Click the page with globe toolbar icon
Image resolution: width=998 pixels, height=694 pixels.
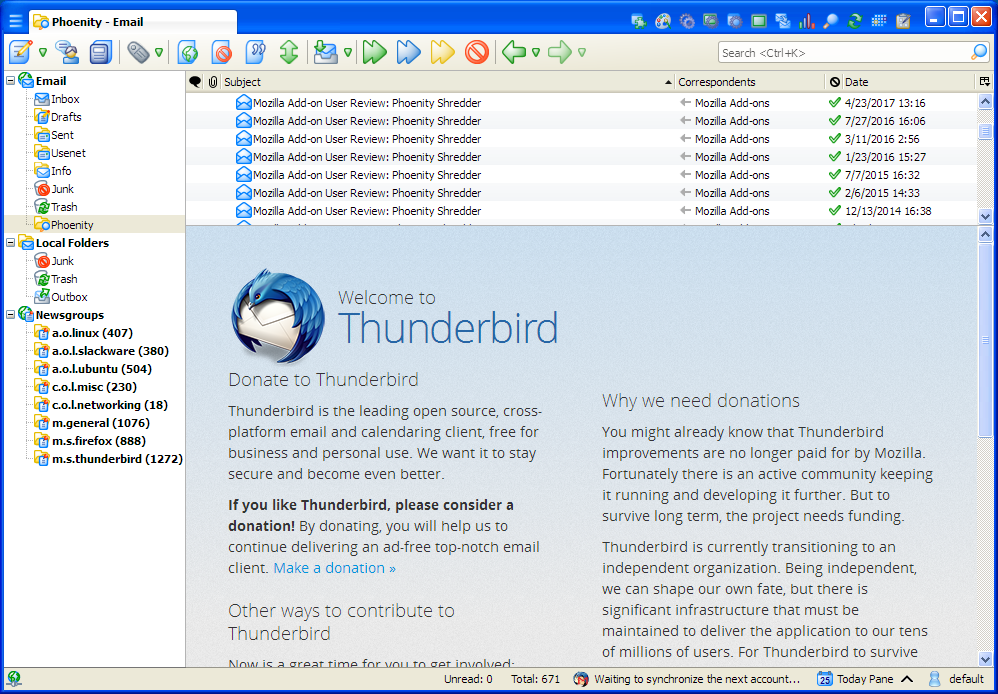coord(188,52)
